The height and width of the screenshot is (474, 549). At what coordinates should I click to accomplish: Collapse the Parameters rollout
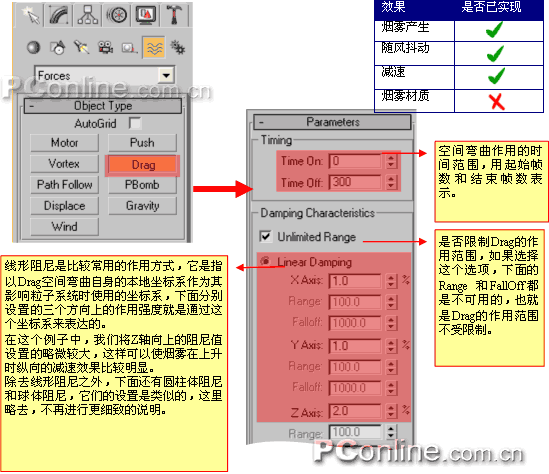[332, 122]
